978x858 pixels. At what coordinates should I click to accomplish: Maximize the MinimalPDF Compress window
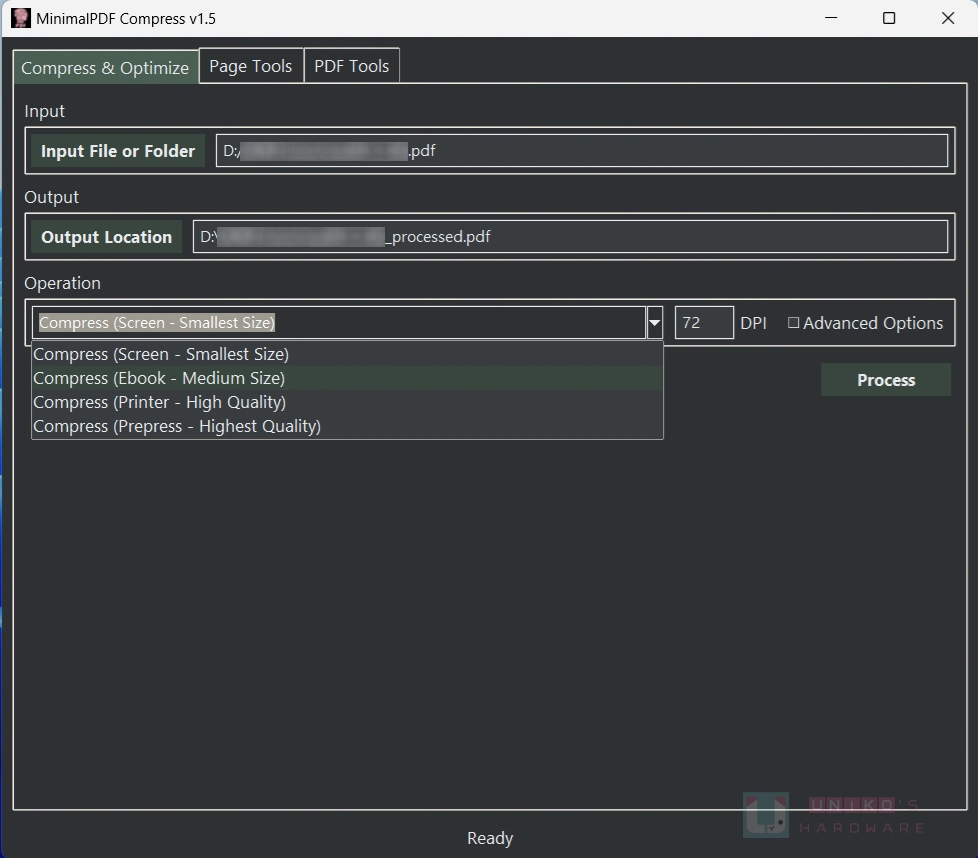coord(889,18)
